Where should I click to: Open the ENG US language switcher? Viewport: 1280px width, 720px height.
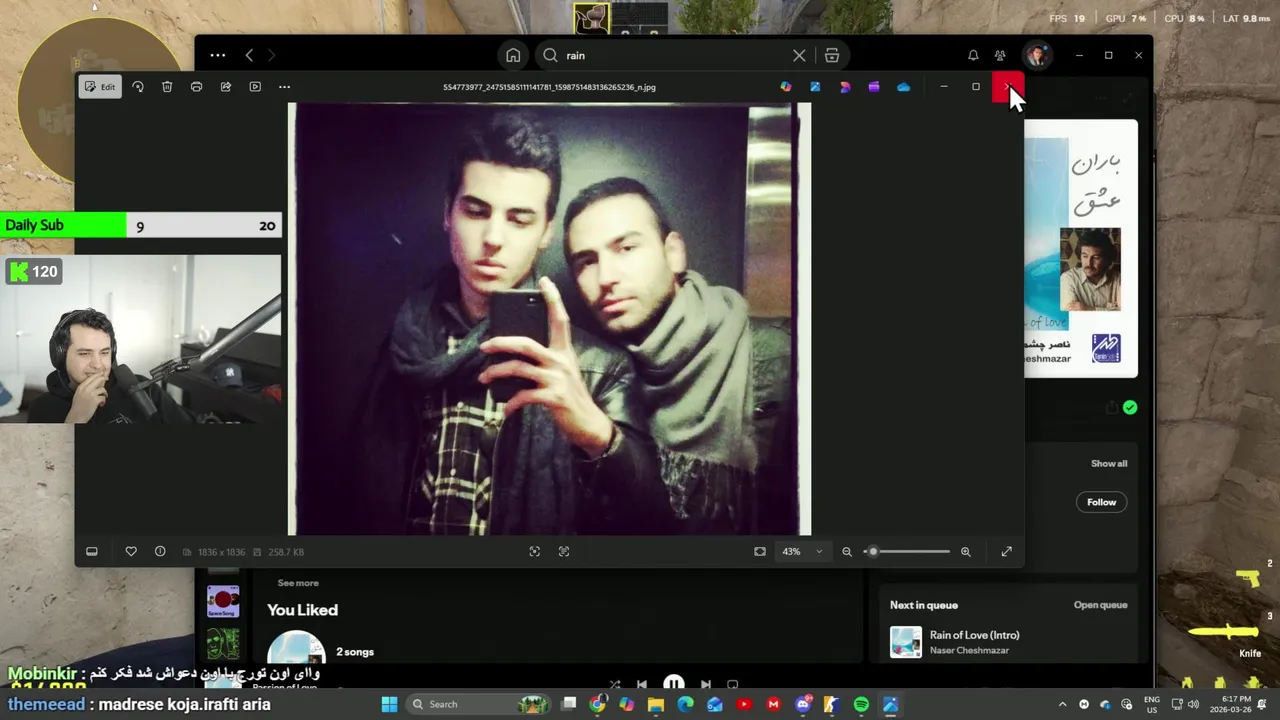click(x=1152, y=704)
